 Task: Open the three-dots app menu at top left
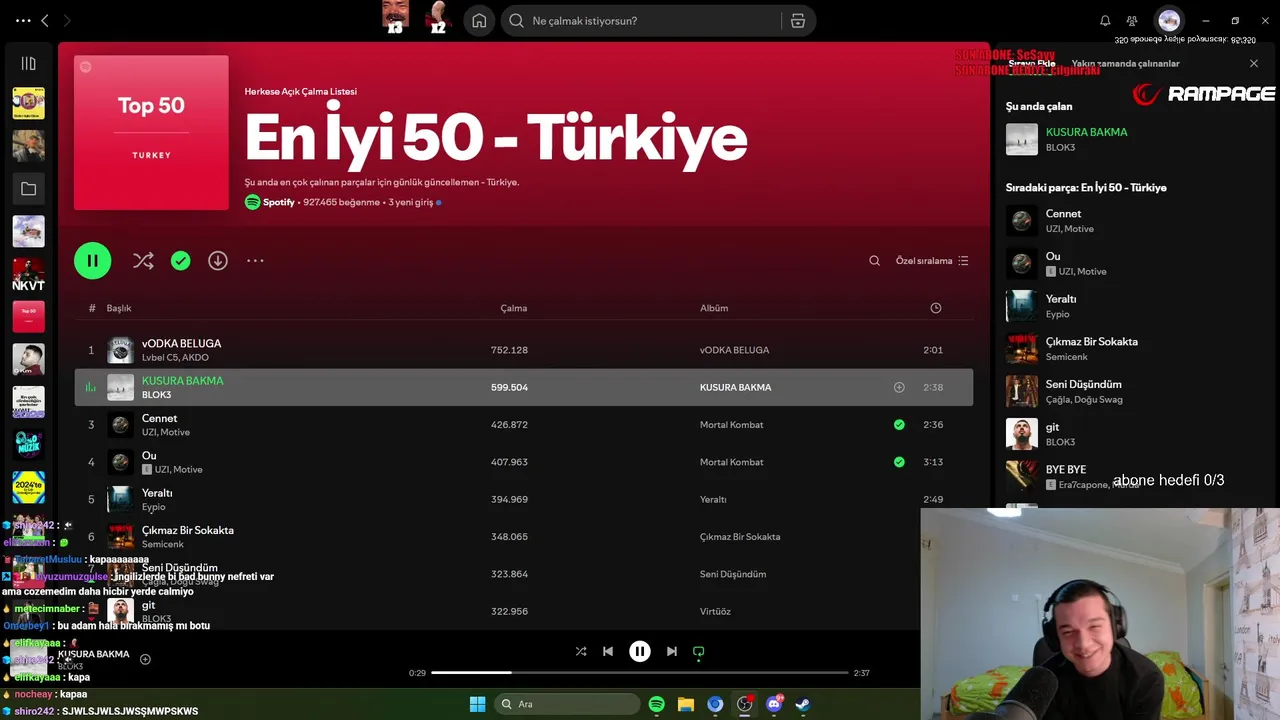coord(23,20)
